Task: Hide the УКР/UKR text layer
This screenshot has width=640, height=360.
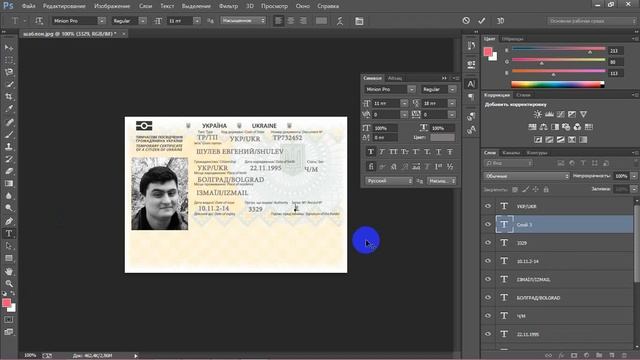Action: pos(488,206)
